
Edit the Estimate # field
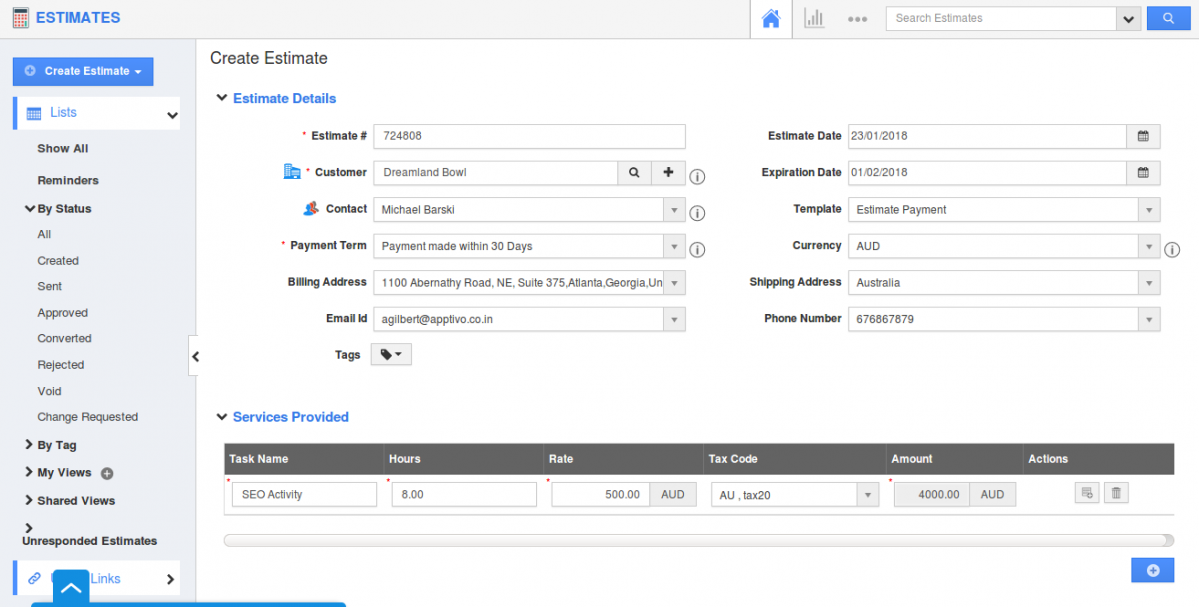529,136
